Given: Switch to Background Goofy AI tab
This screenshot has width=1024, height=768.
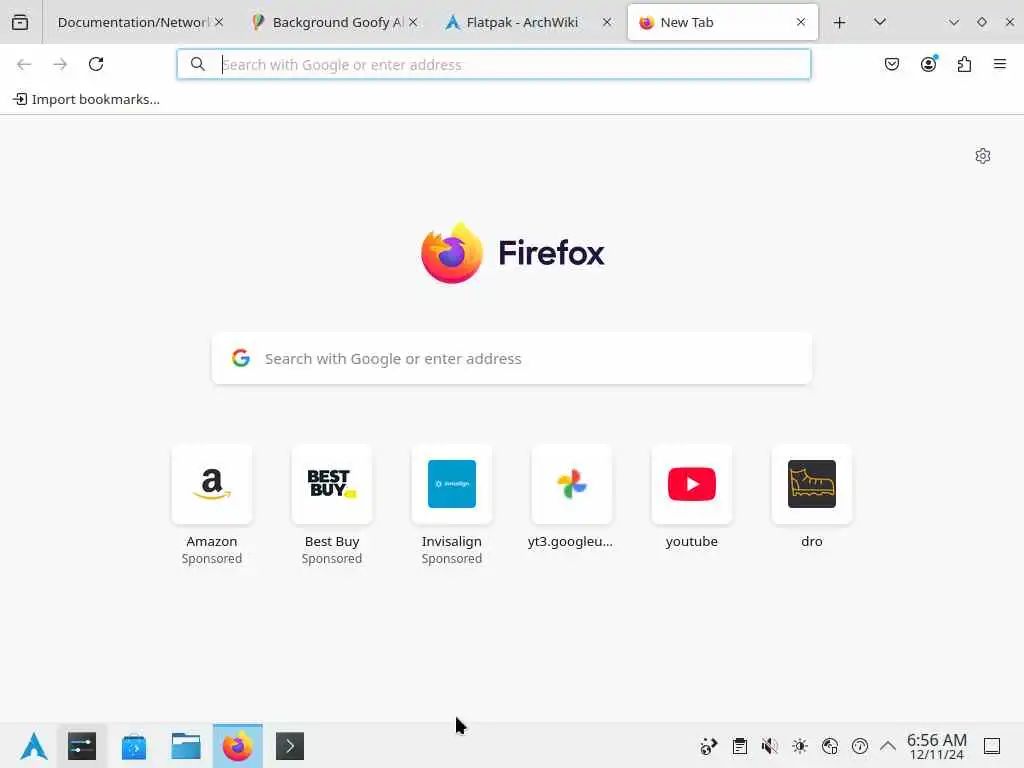Looking at the screenshot, I should [x=327, y=22].
